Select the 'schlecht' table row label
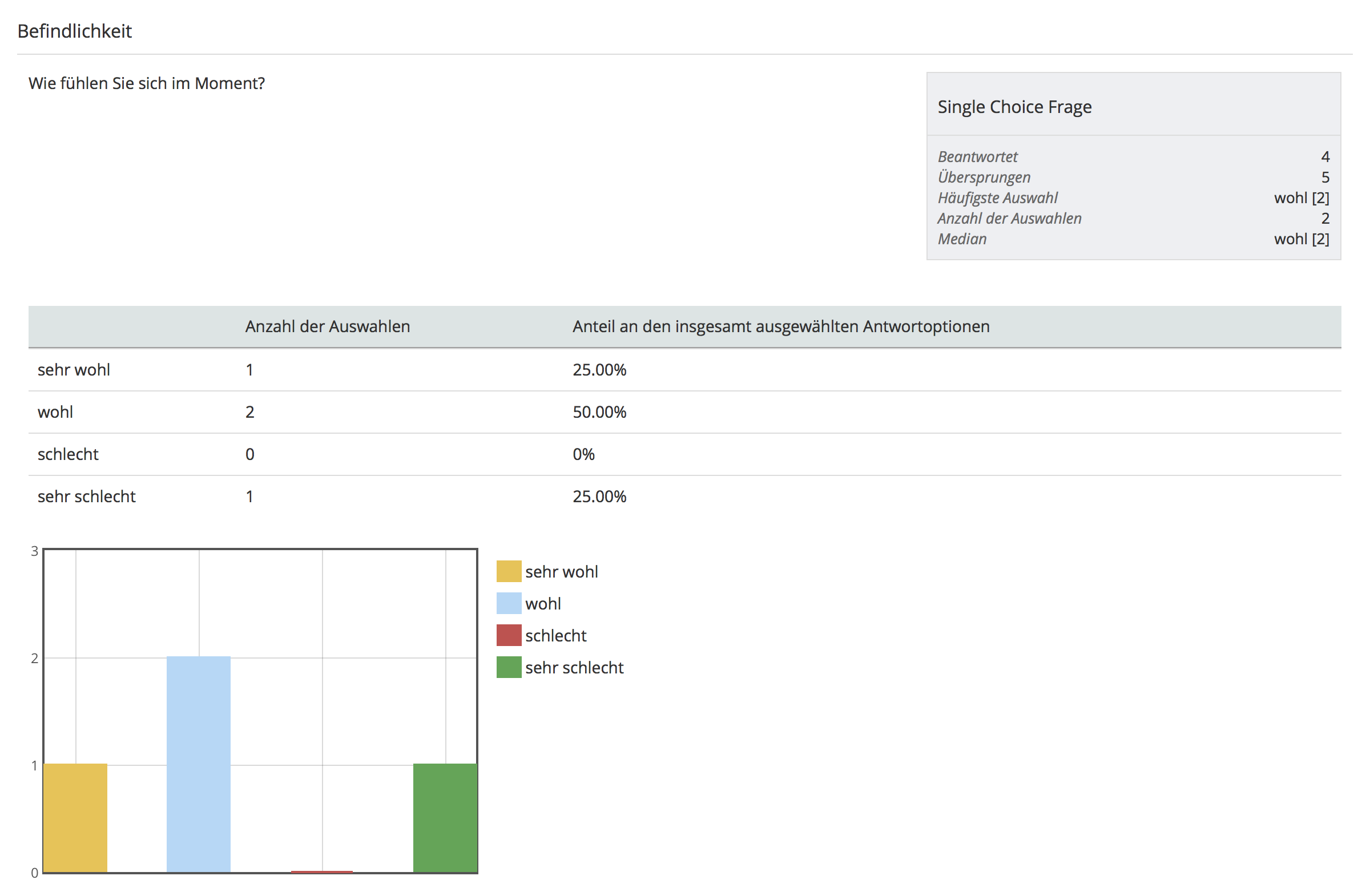The width and height of the screenshot is (1370, 896). 68,454
